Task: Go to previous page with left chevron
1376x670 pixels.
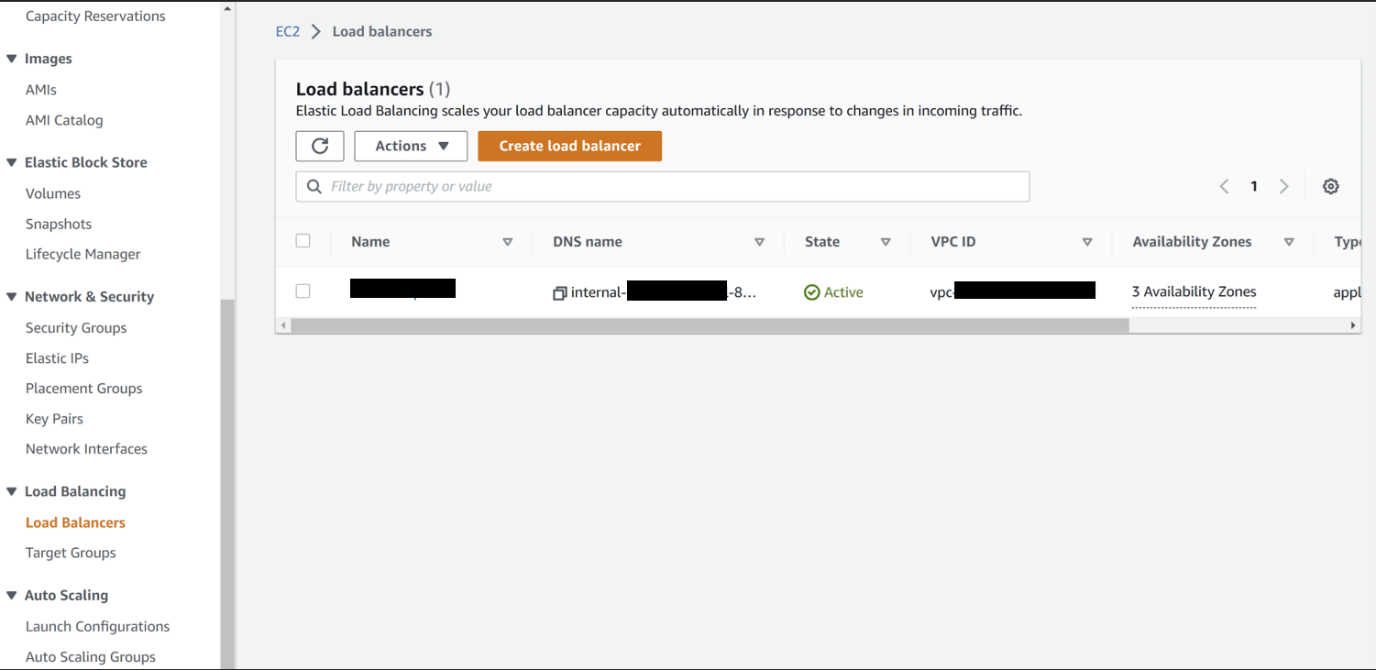Action: coord(1224,187)
